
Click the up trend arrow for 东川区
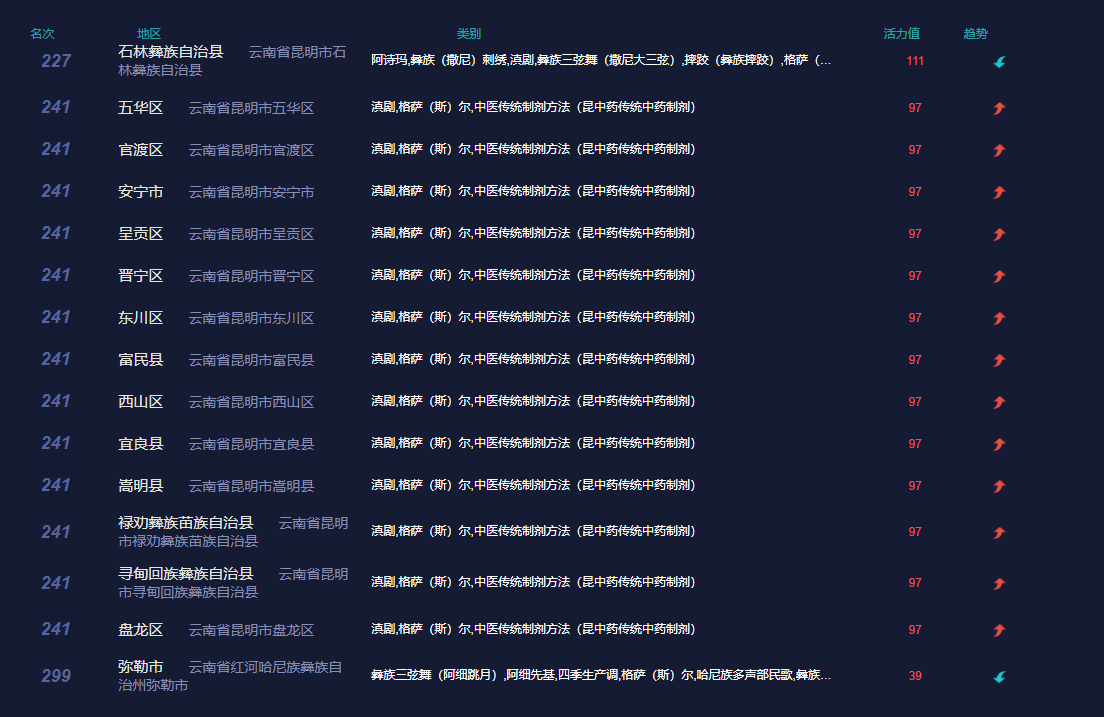coord(999,318)
